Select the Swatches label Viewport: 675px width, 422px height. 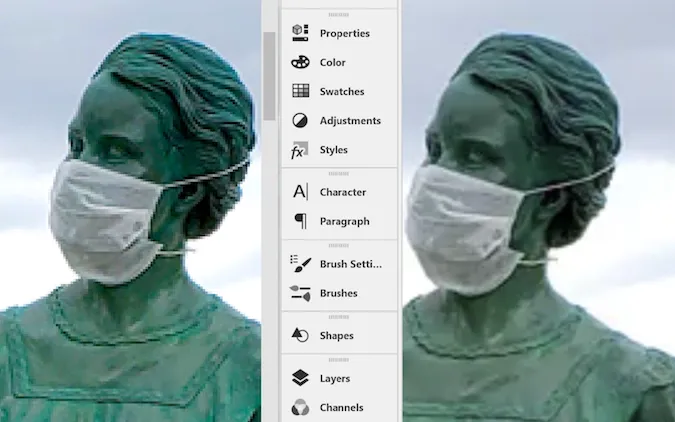342,91
